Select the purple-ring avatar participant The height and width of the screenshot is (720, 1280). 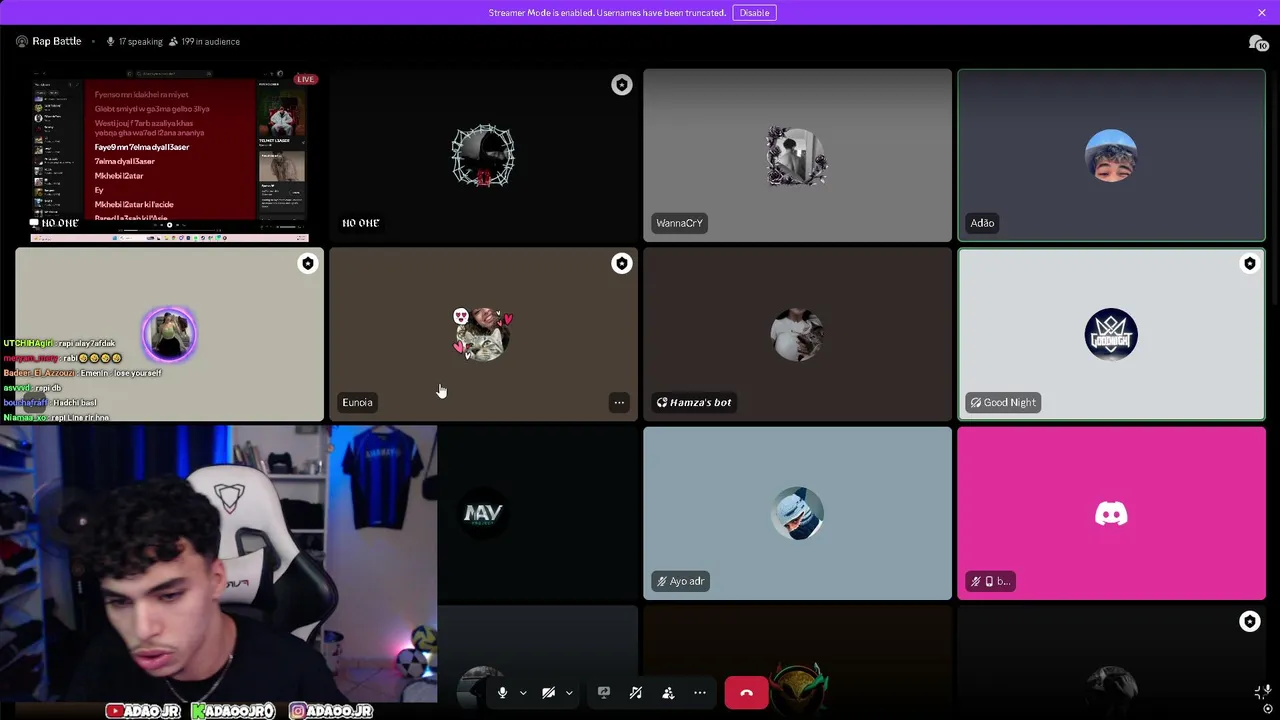[169, 334]
